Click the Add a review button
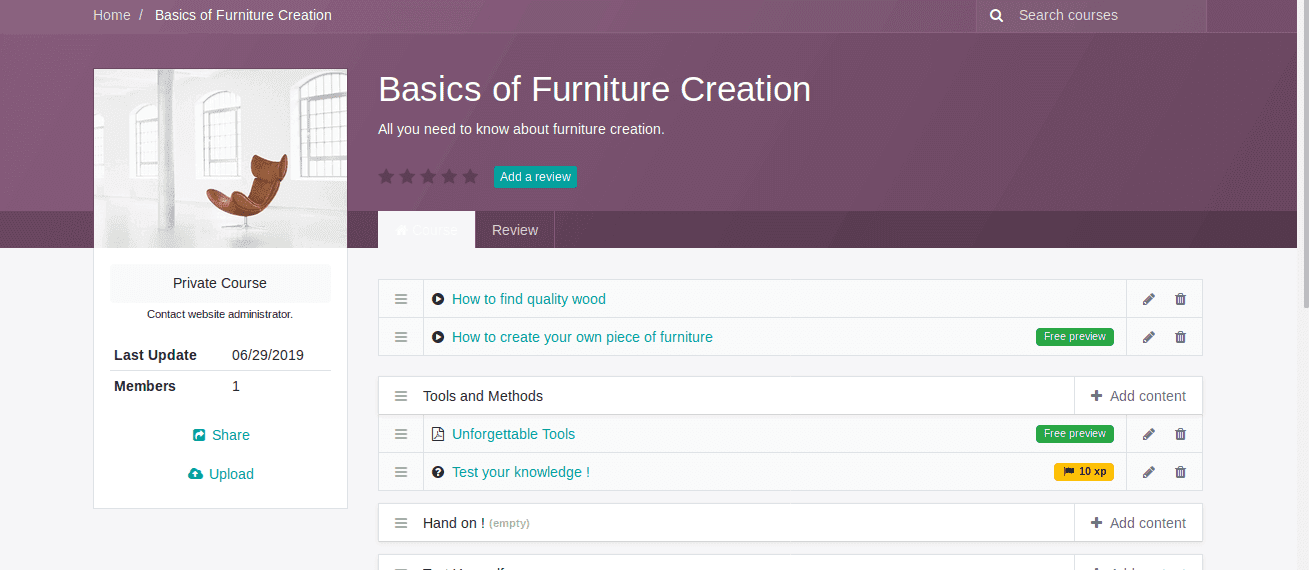The image size is (1309, 570). tap(535, 177)
